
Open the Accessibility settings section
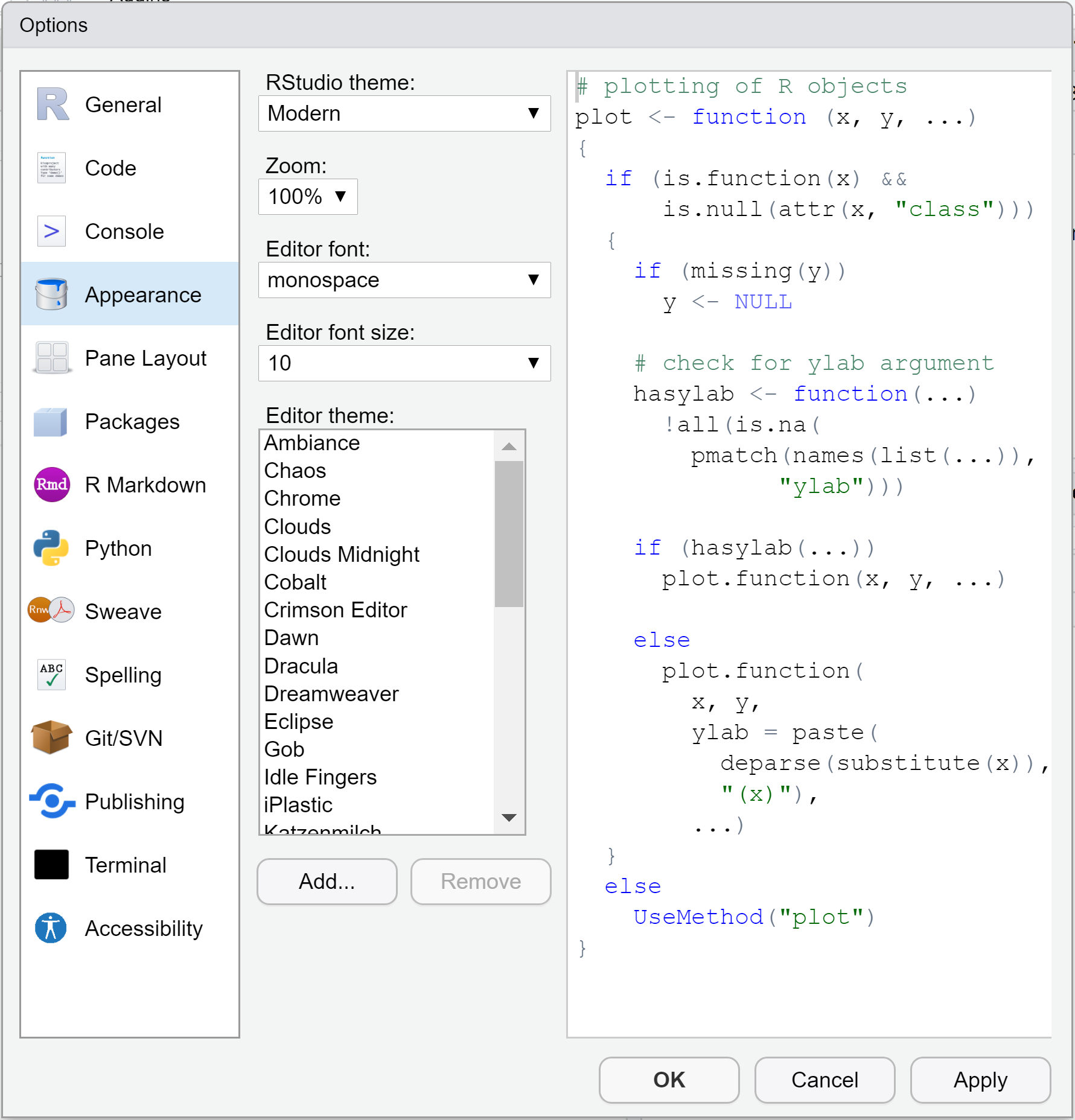pyautogui.click(x=130, y=928)
